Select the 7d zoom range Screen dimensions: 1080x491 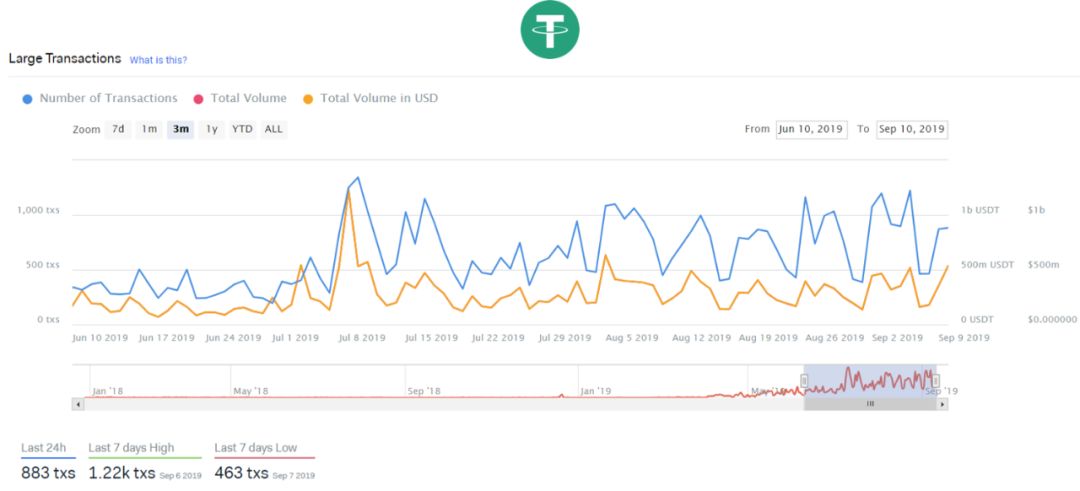point(118,129)
